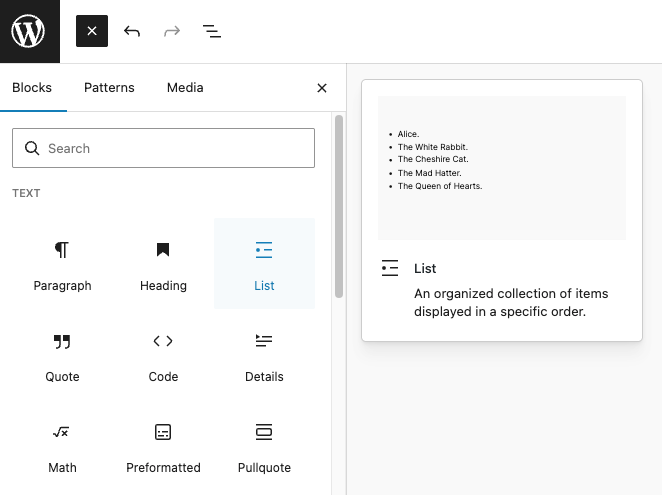Open the Document Overview list view
Viewport: 662px width, 495px height.
212,31
